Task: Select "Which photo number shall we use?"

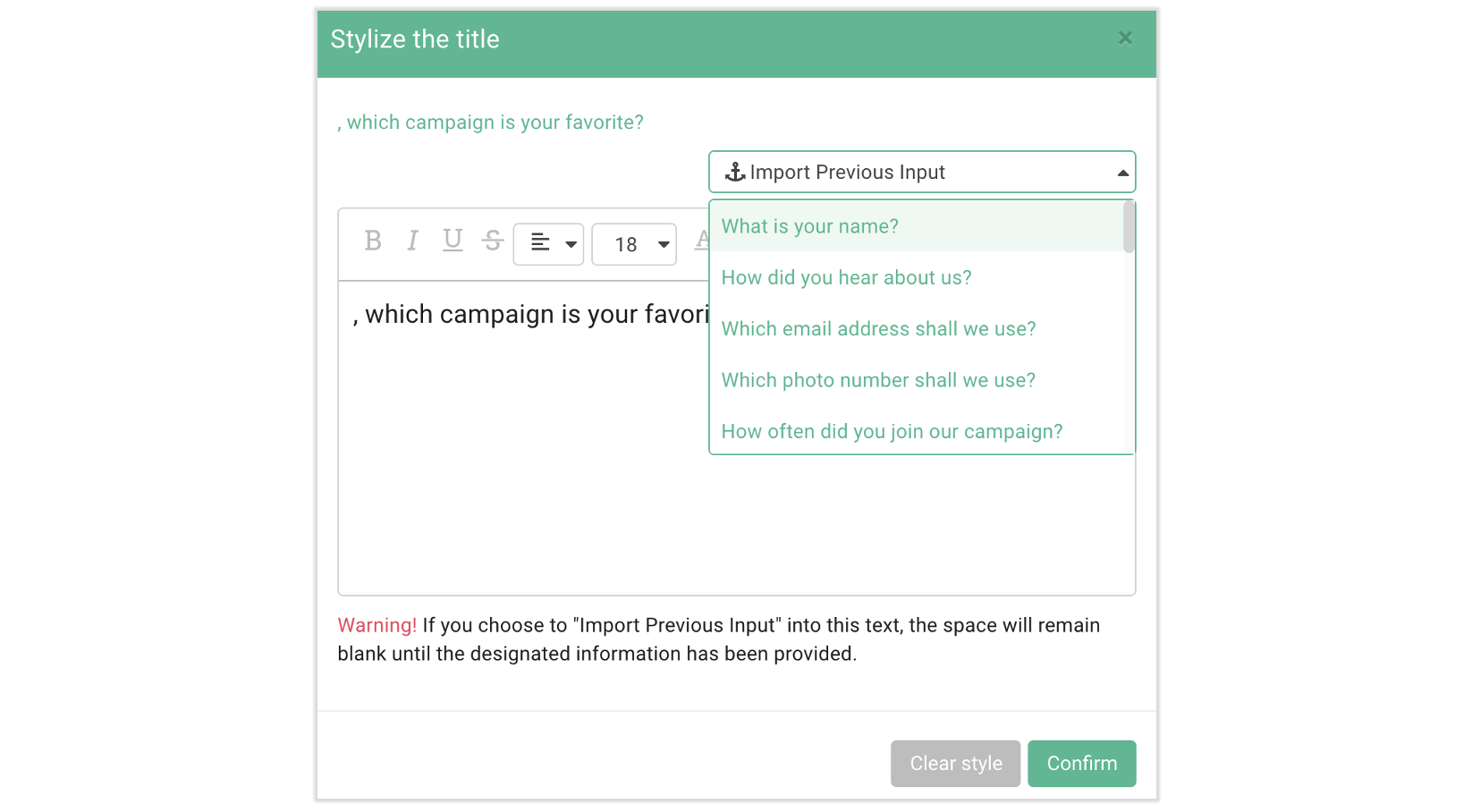Action: pos(917,380)
